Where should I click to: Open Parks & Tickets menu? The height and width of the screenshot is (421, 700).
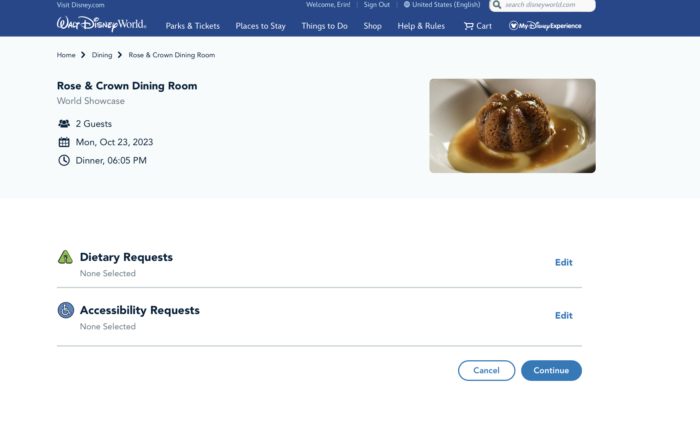tap(192, 26)
